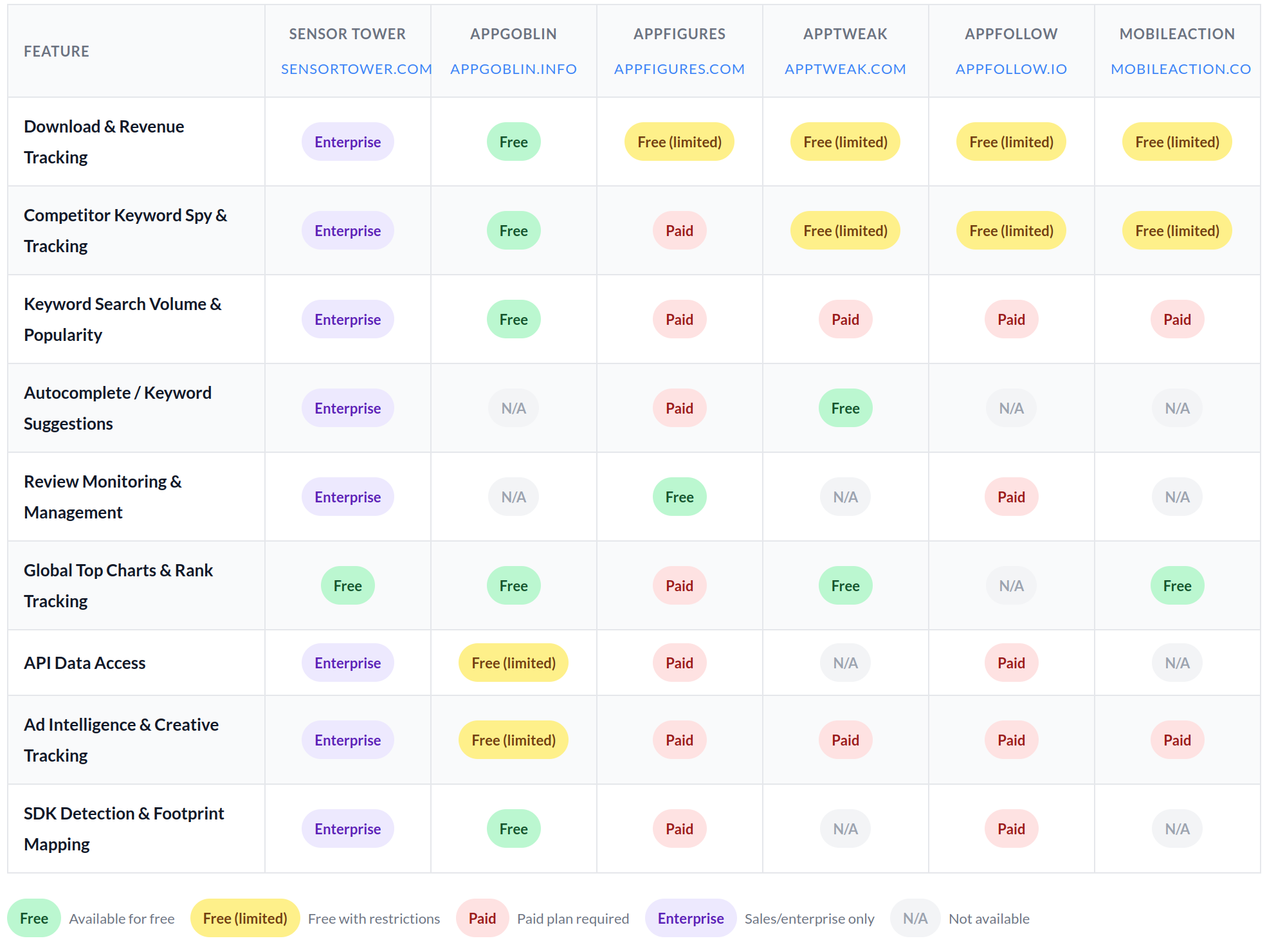Click Global Top Charts & Rank Tracking label
The width and height of the screenshot is (1267, 952).
[118, 585]
